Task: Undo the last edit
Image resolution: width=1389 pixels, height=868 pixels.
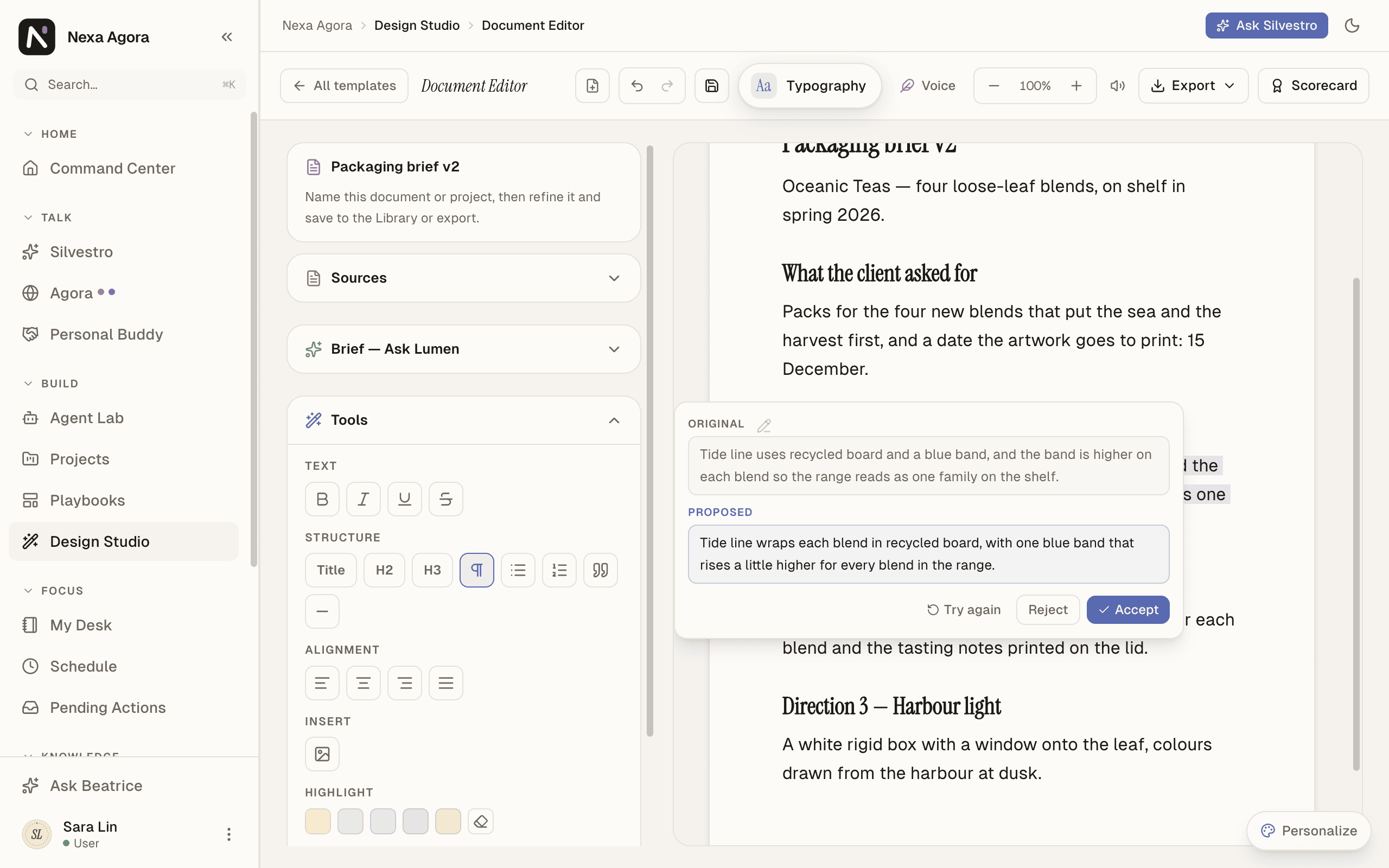Action: click(x=637, y=86)
